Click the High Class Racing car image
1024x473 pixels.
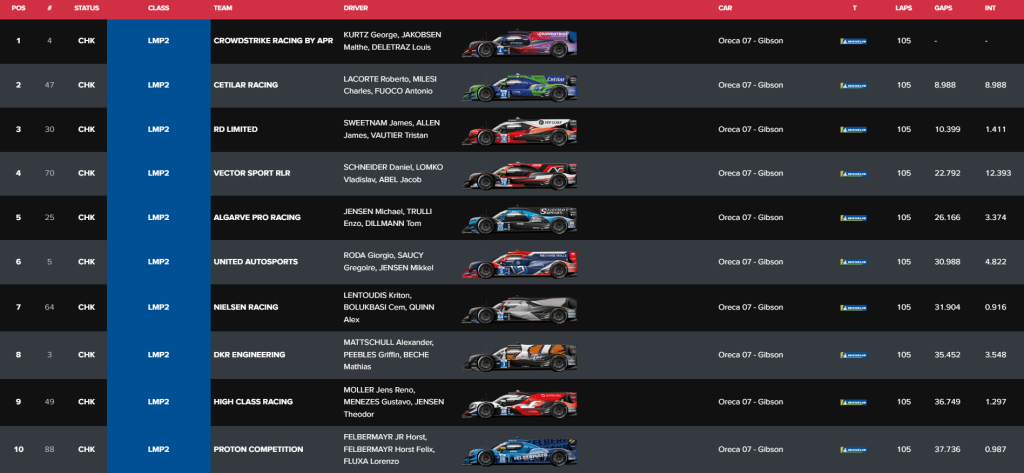(x=519, y=404)
